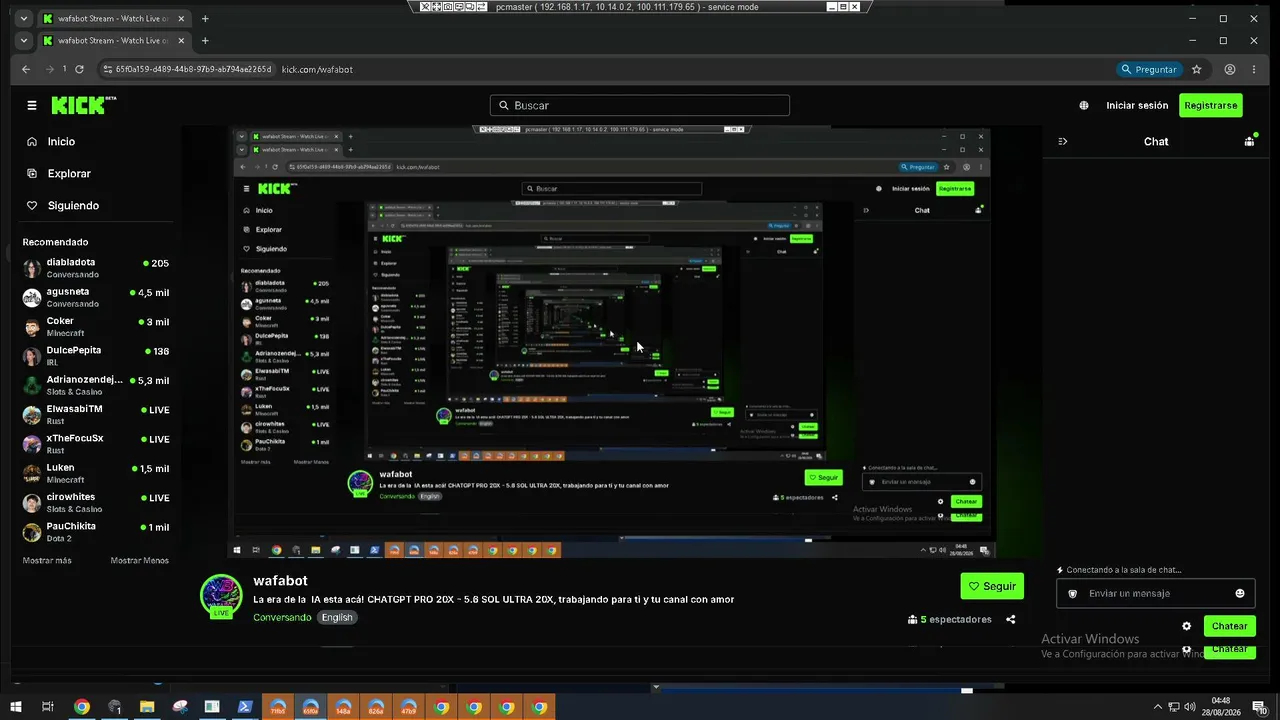This screenshot has width=1280, height=720.
Task: Click the wafabot live video player
Action: 612,343
